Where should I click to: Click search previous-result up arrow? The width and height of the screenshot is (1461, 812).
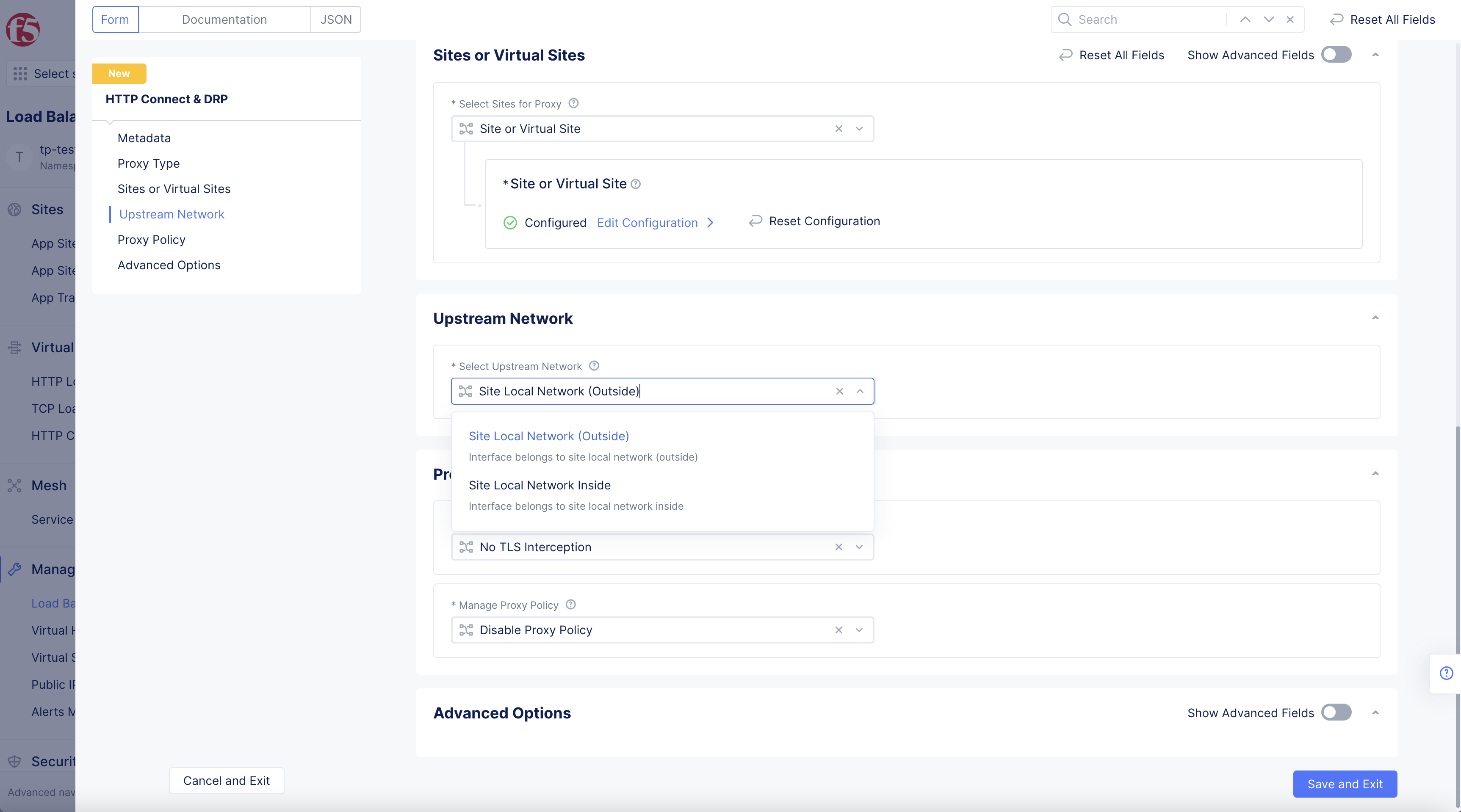coord(1245,19)
